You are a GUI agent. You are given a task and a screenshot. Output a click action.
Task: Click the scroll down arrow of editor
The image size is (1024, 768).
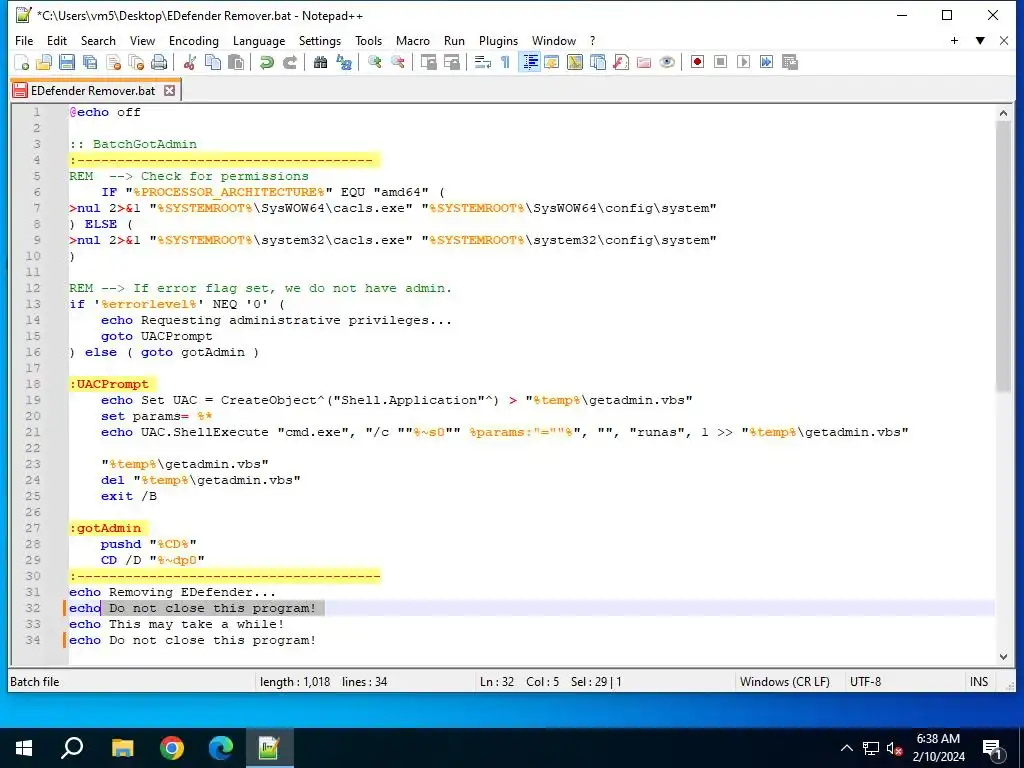tap(1003, 657)
